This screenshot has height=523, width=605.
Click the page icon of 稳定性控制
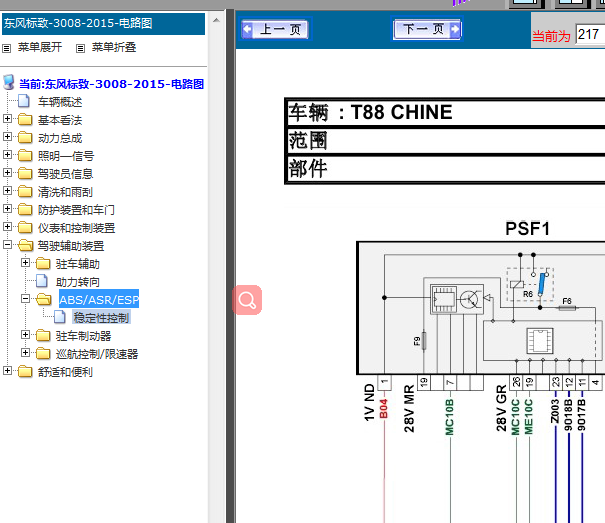click(x=60, y=317)
